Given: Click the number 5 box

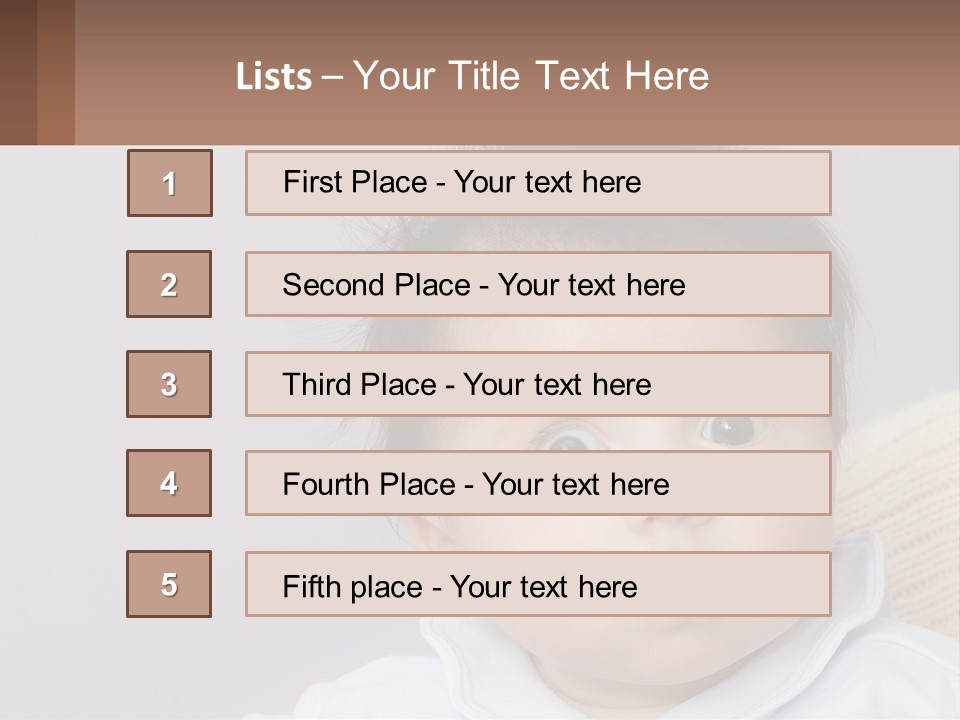Looking at the screenshot, I should pos(169,584).
